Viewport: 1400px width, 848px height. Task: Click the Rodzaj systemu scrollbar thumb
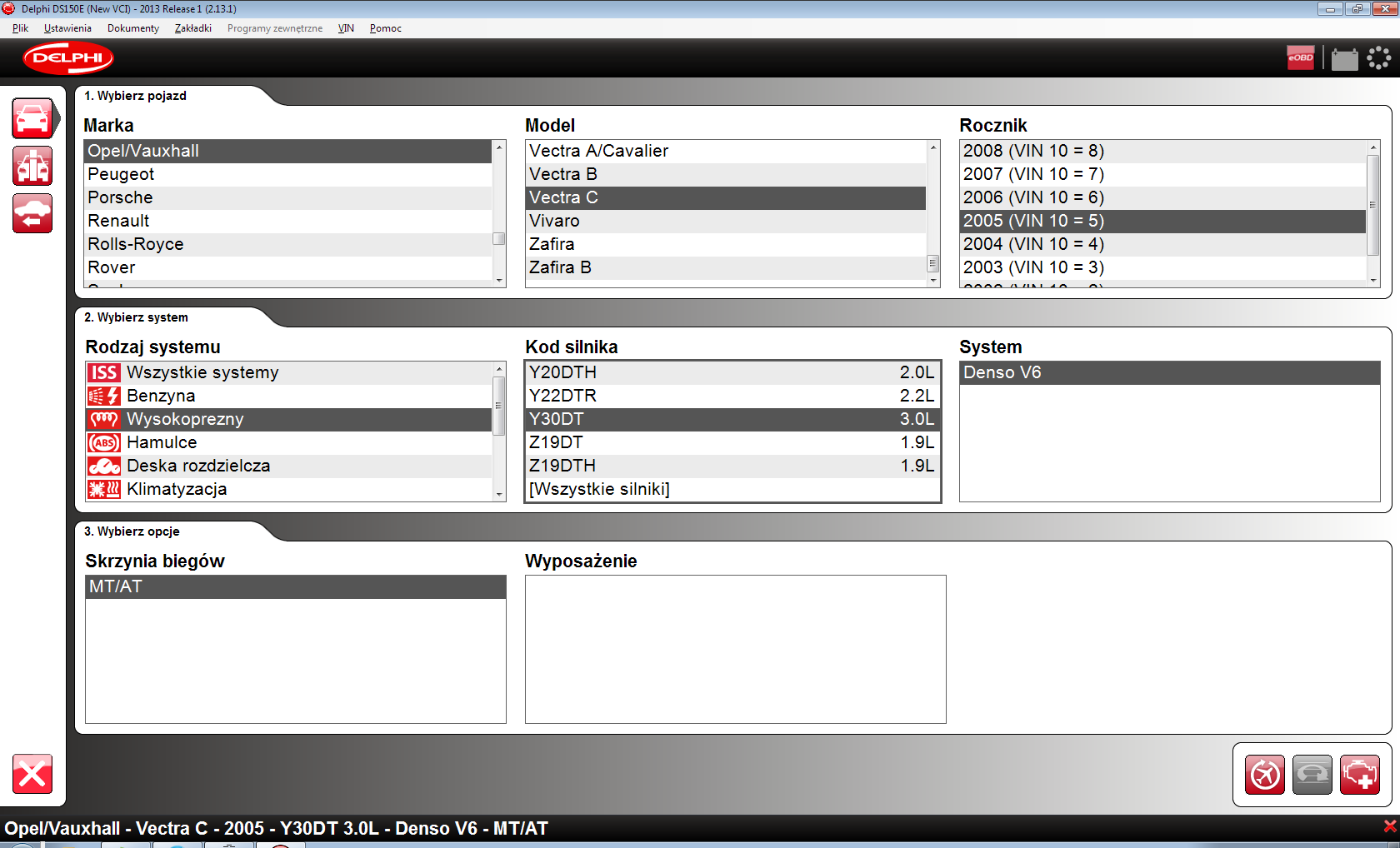click(x=499, y=406)
